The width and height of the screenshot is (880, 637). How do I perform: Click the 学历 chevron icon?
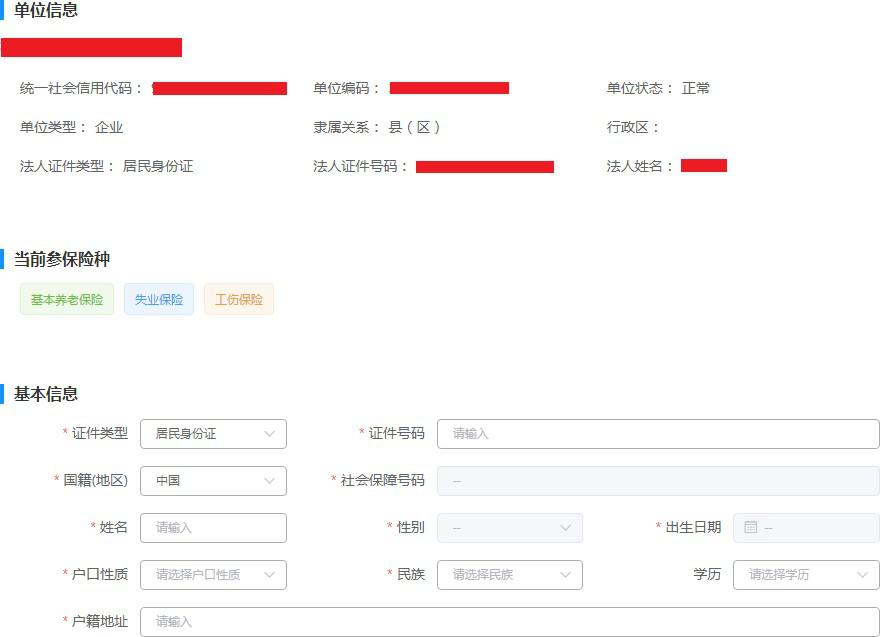click(x=860, y=575)
